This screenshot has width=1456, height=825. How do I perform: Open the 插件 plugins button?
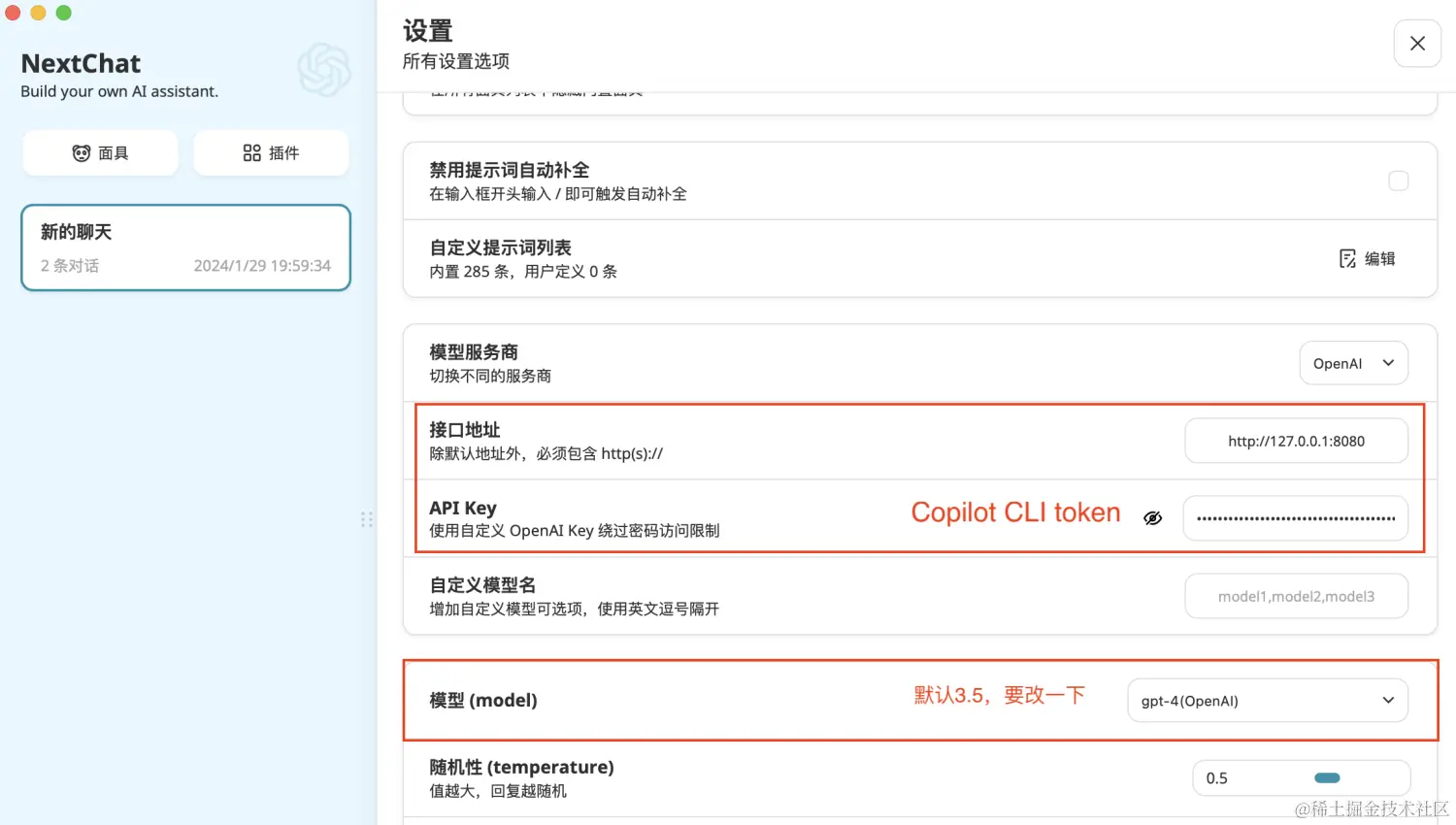click(271, 153)
